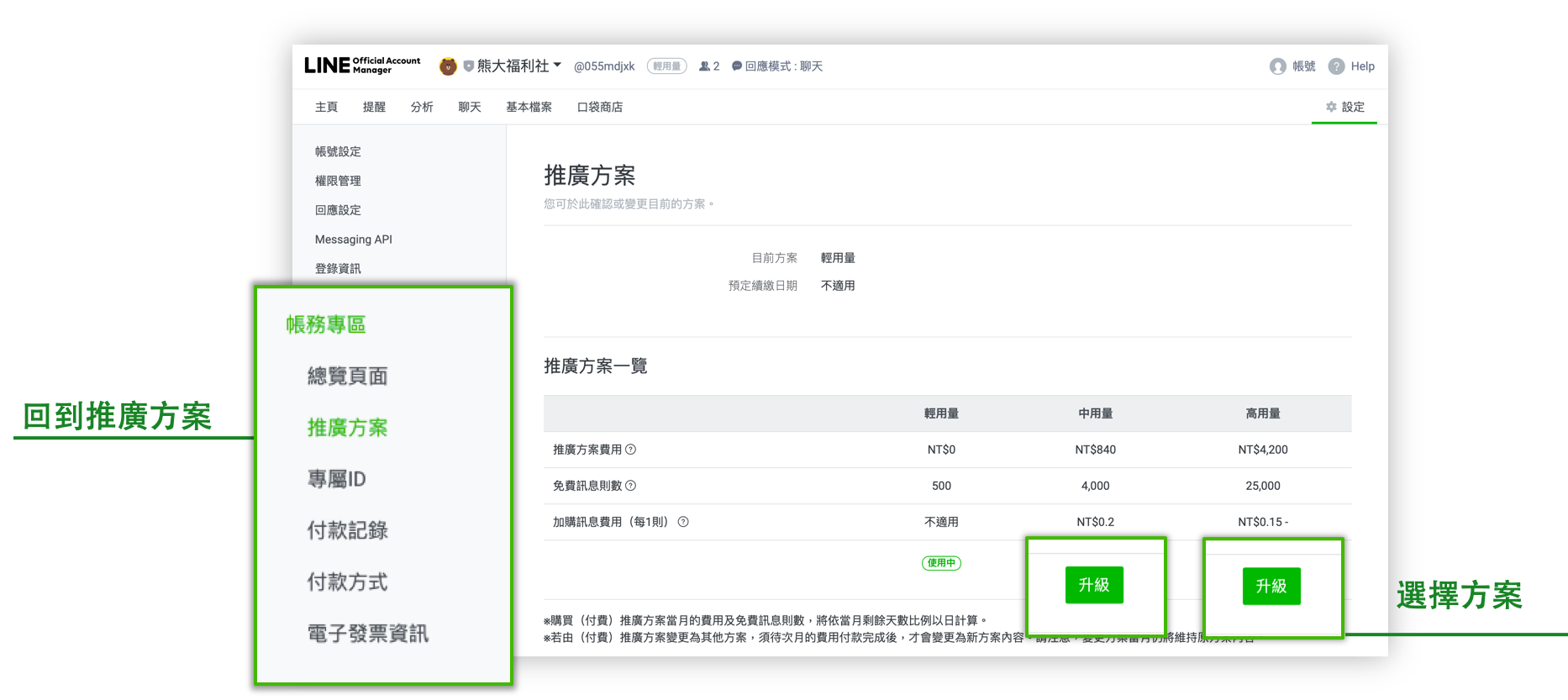
Task: Click the NT$0.2 add-on fee cell
Action: 1096,522
